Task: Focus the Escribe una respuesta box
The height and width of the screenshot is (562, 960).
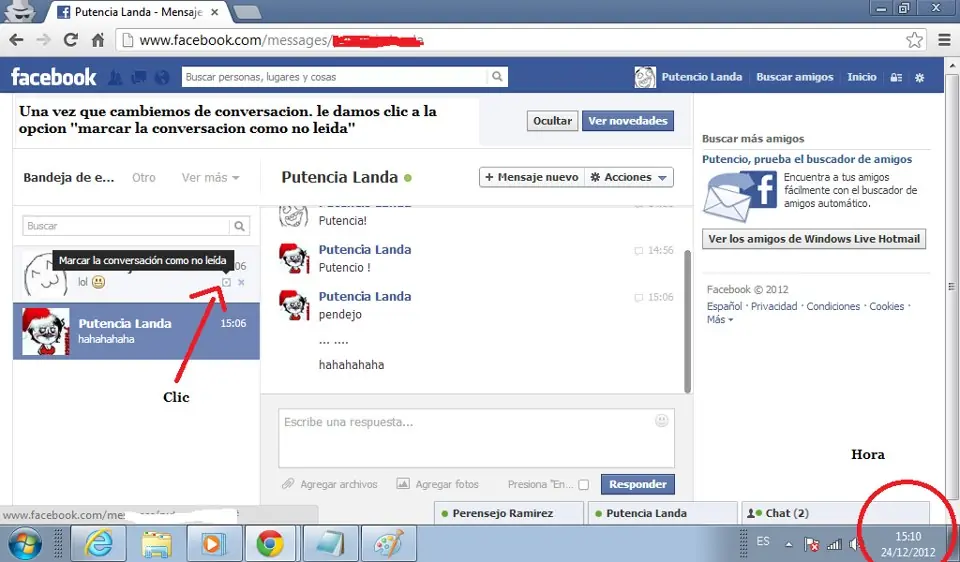Action: tap(476, 438)
